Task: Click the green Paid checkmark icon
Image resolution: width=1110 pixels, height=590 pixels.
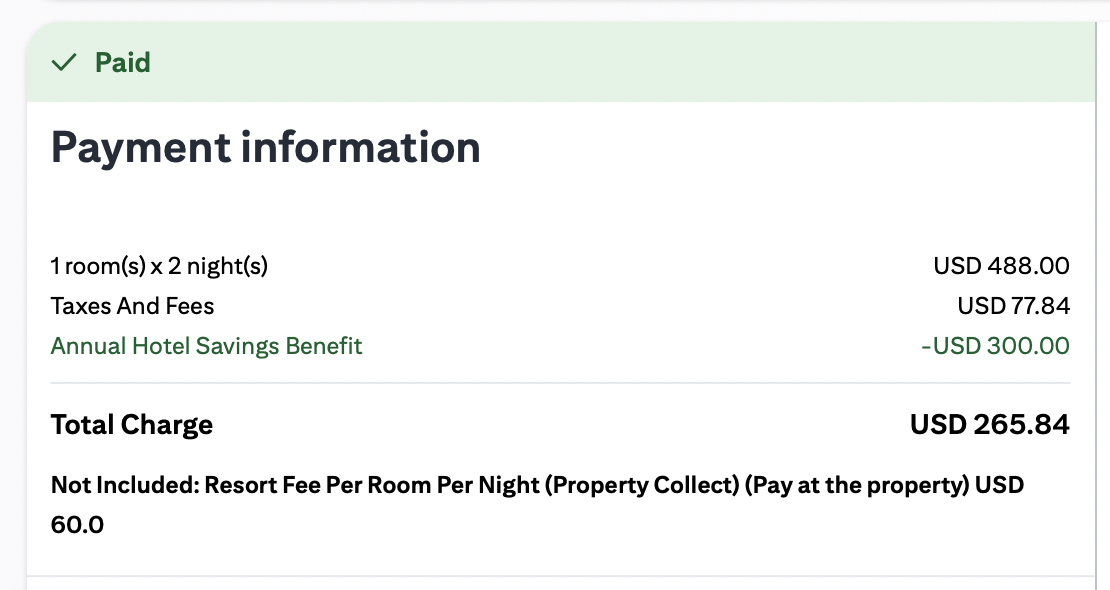Action: [x=64, y=63]
